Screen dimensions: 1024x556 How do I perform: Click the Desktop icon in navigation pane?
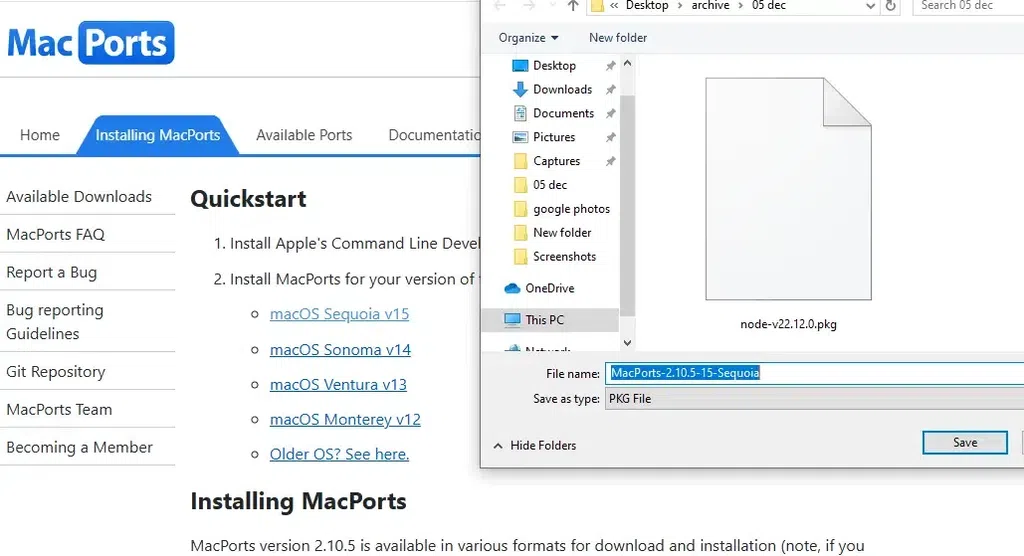tap(520, 65)
